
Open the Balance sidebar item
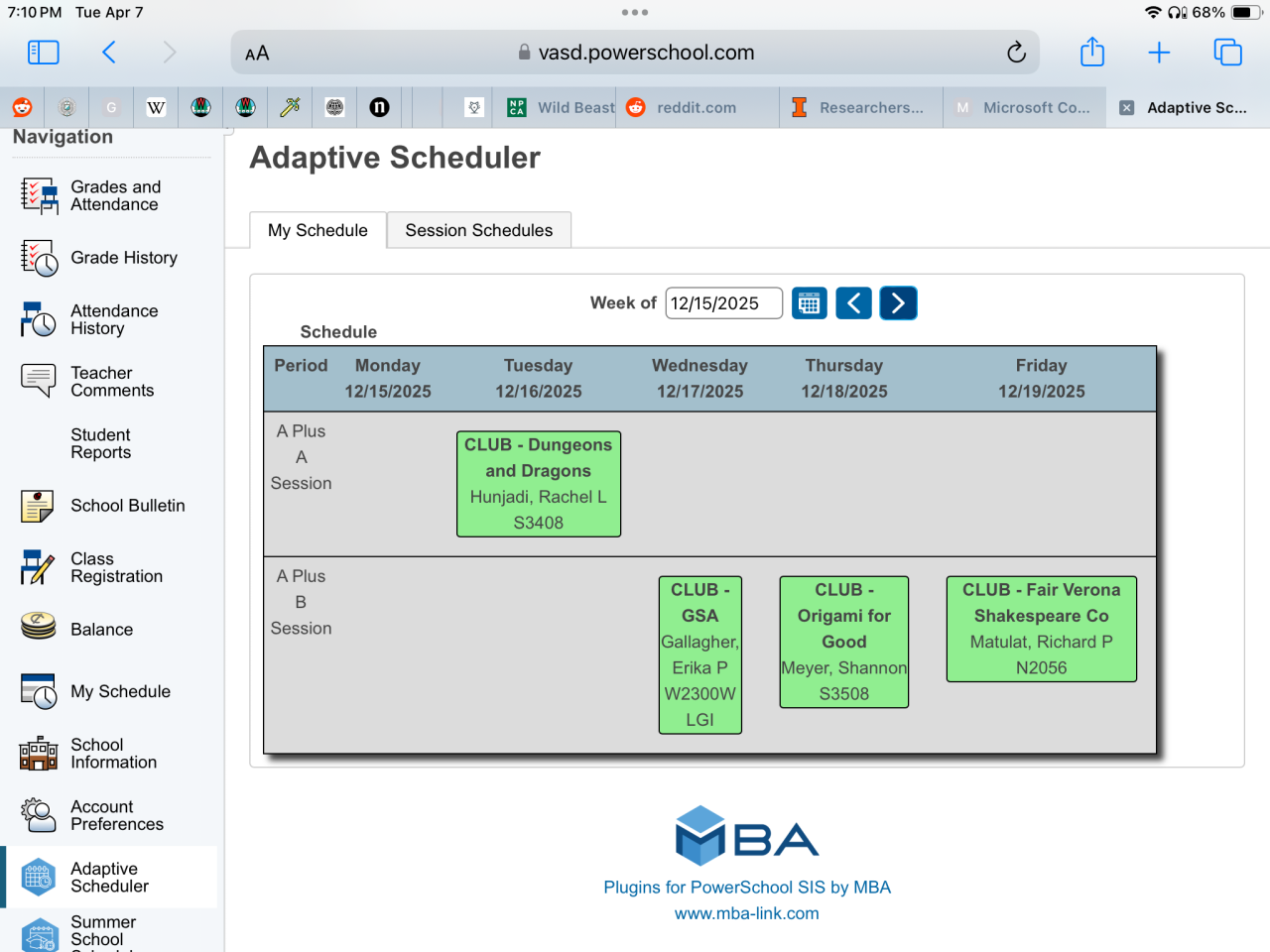(x=101, y=630)
